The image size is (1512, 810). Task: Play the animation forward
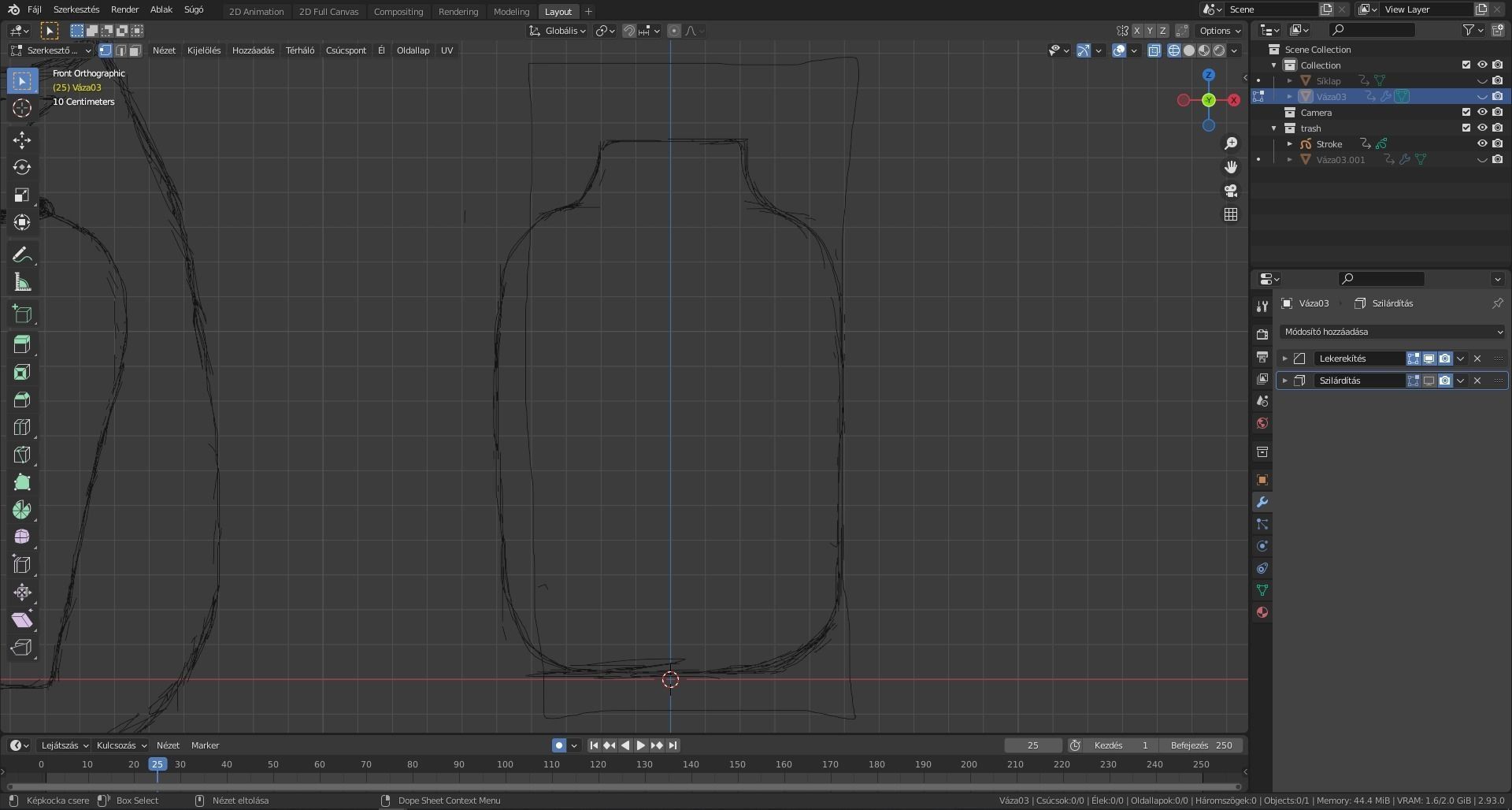641,745
